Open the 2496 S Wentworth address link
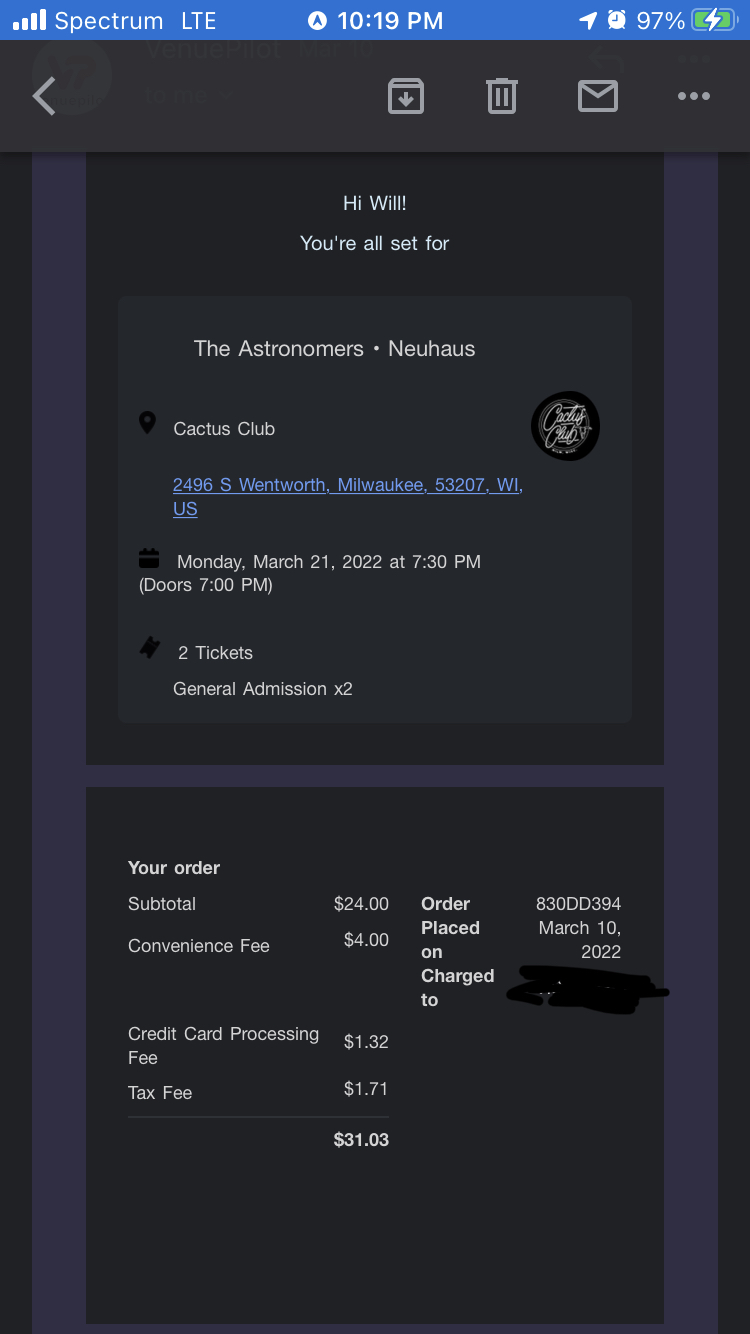 click(347, 486)
